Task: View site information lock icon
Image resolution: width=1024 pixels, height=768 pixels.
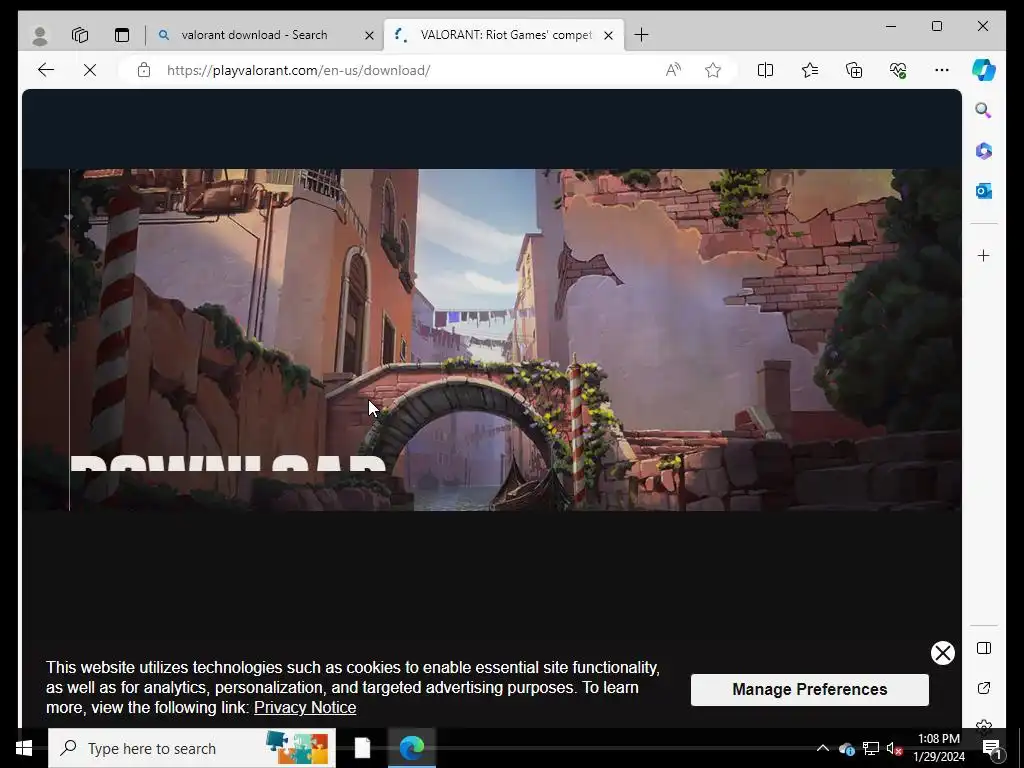Action: [144, 70]
